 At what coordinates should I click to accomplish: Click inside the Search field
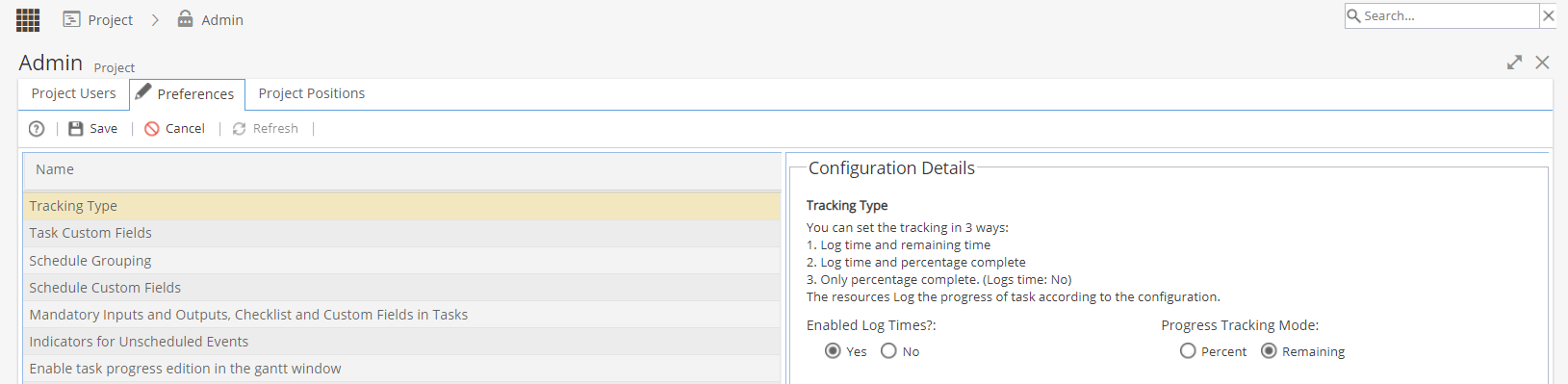coord(1450,15)
